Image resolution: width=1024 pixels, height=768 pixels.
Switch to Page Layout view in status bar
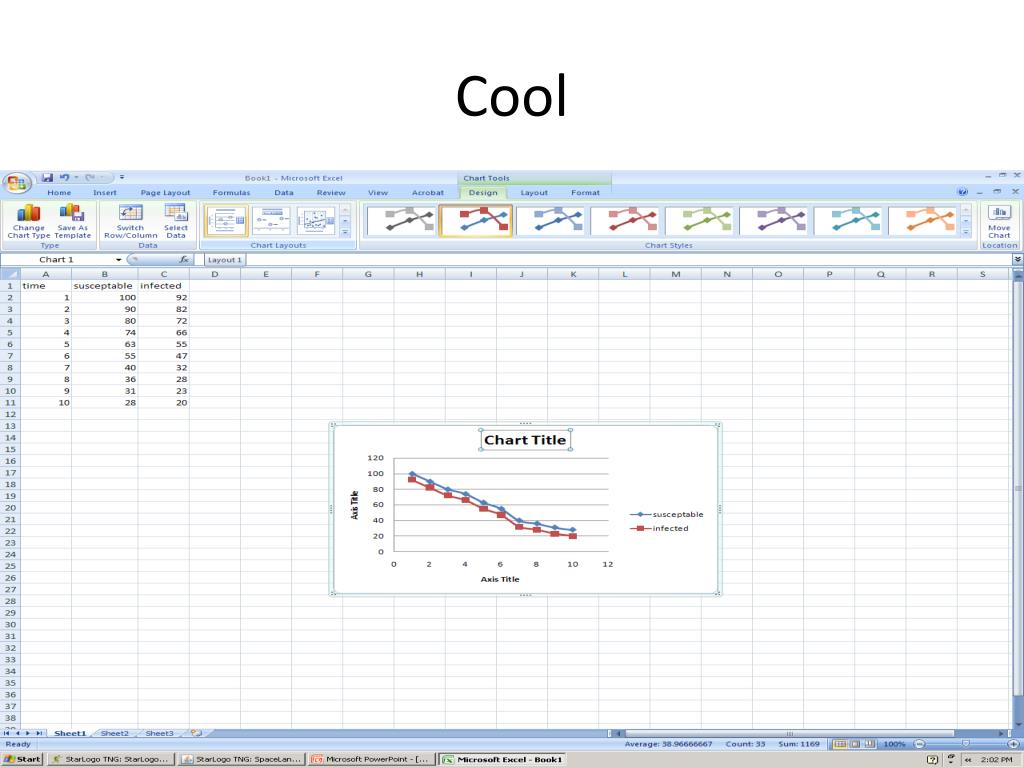tap(855, 744)
